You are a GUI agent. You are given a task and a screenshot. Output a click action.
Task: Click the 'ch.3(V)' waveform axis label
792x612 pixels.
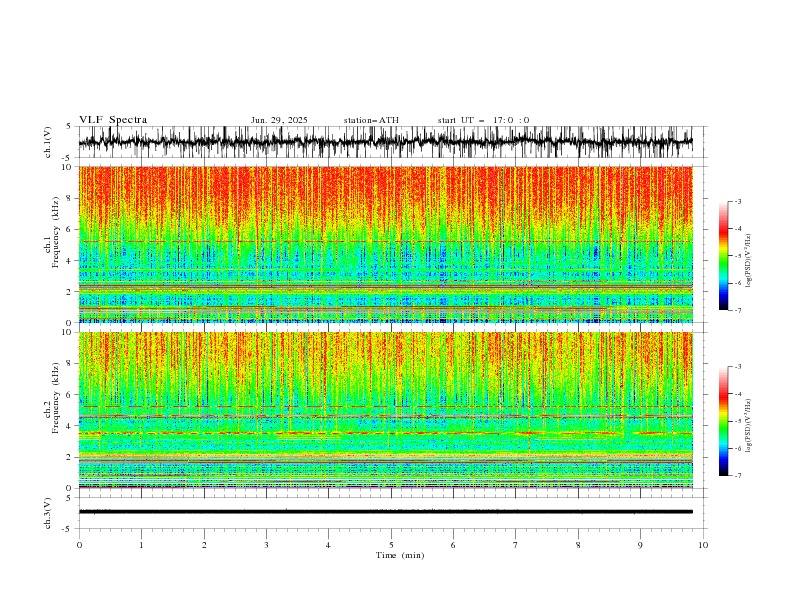pos(48,513)
